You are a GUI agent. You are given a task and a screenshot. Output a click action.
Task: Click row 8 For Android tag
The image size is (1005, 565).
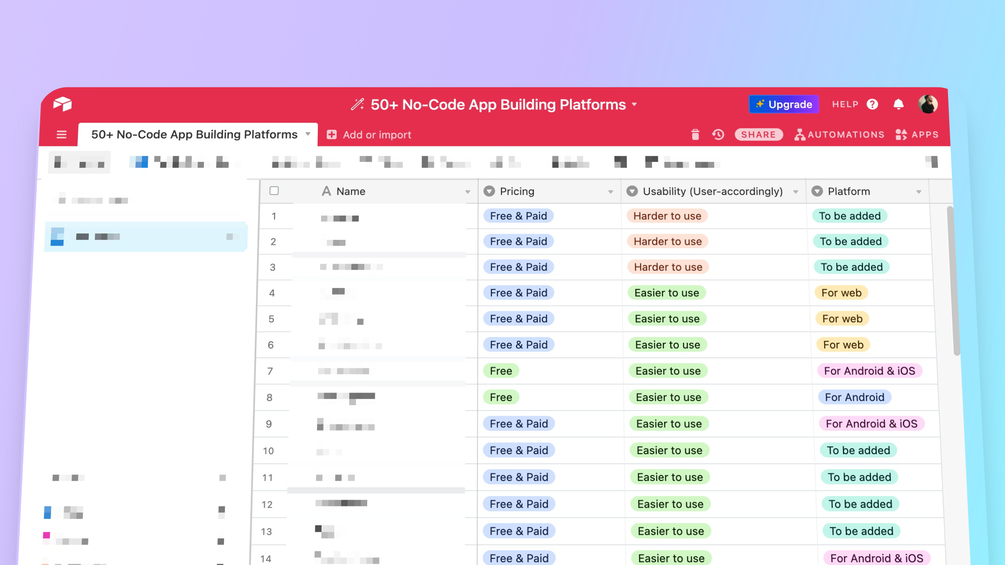click(x=854, y=397)
